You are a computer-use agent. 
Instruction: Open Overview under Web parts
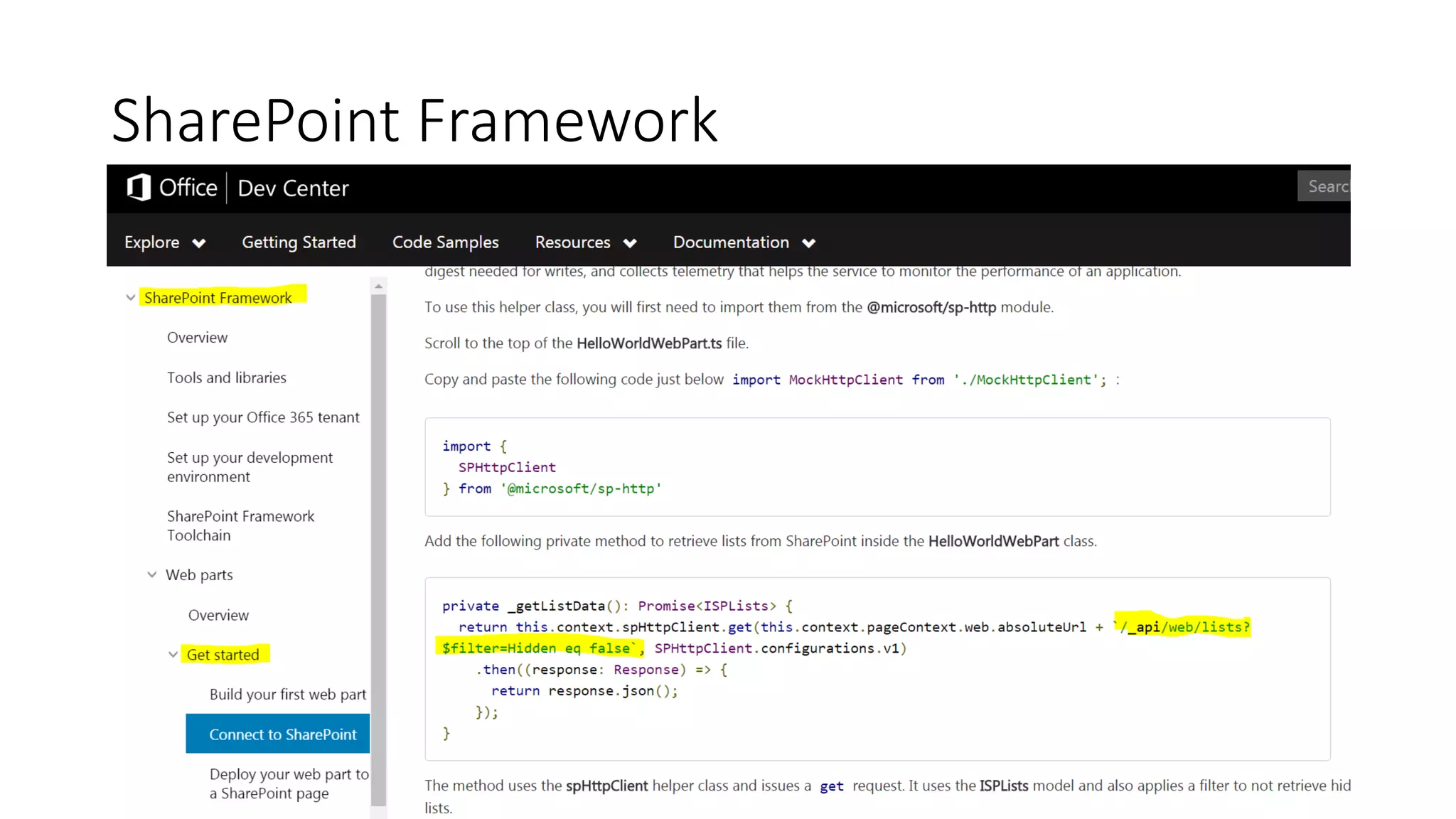[218, 615]
